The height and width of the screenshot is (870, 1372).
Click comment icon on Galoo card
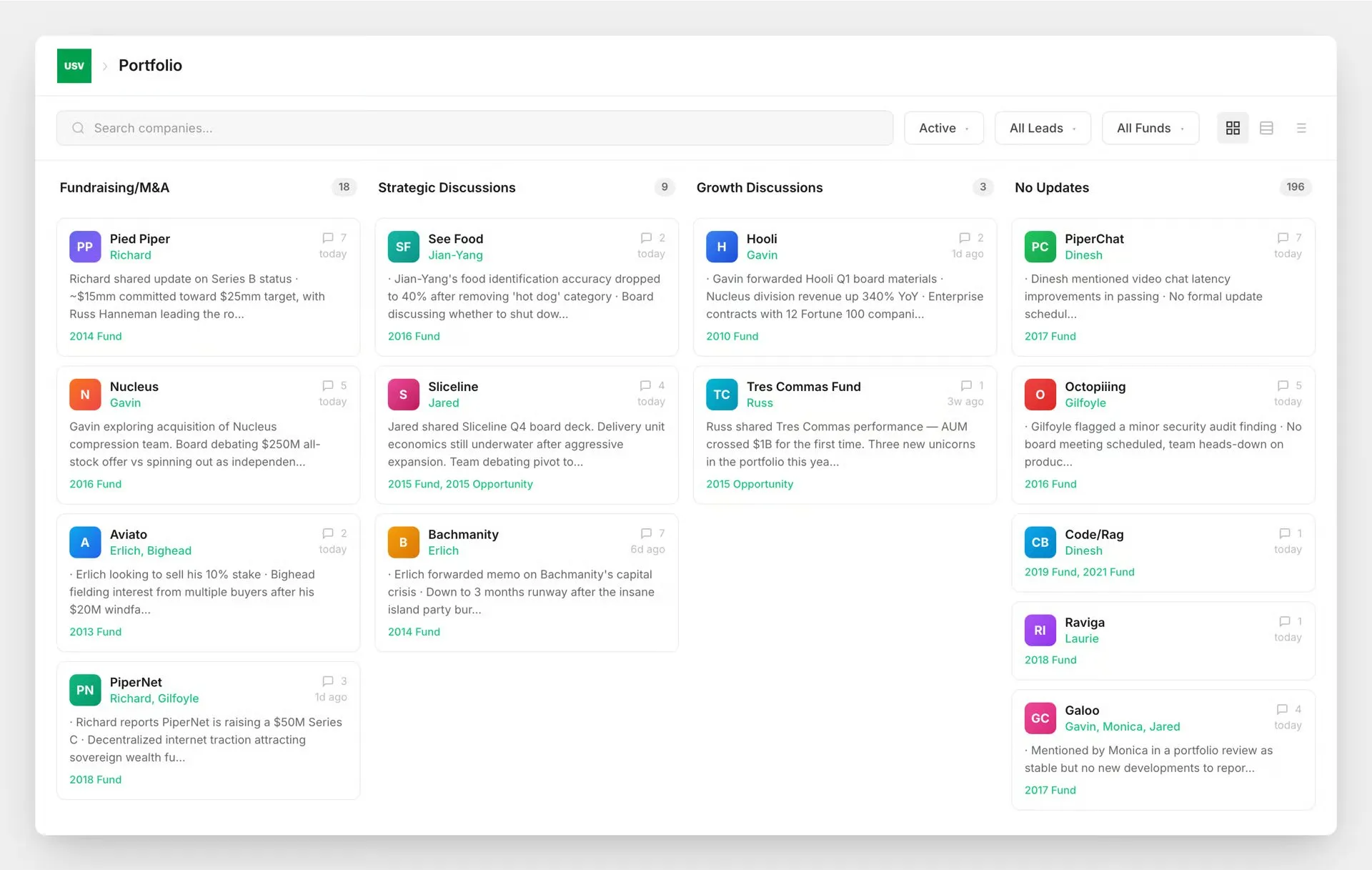tap(1282, 709)
